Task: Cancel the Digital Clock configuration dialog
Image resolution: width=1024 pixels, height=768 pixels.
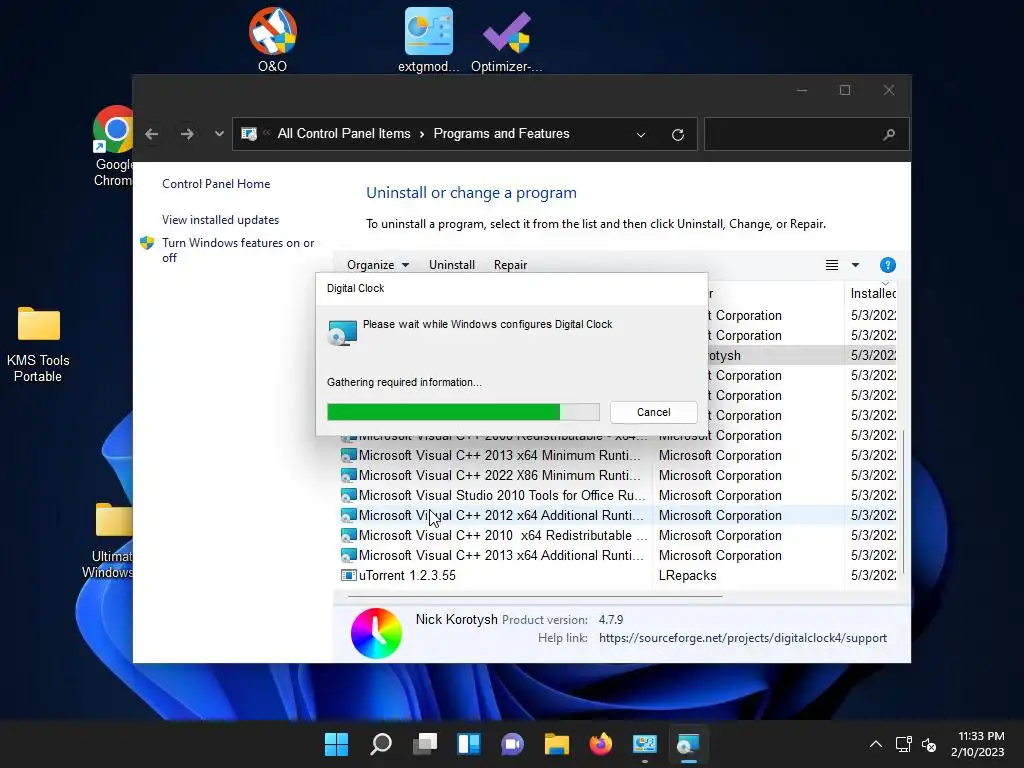Action: [654, 412]
